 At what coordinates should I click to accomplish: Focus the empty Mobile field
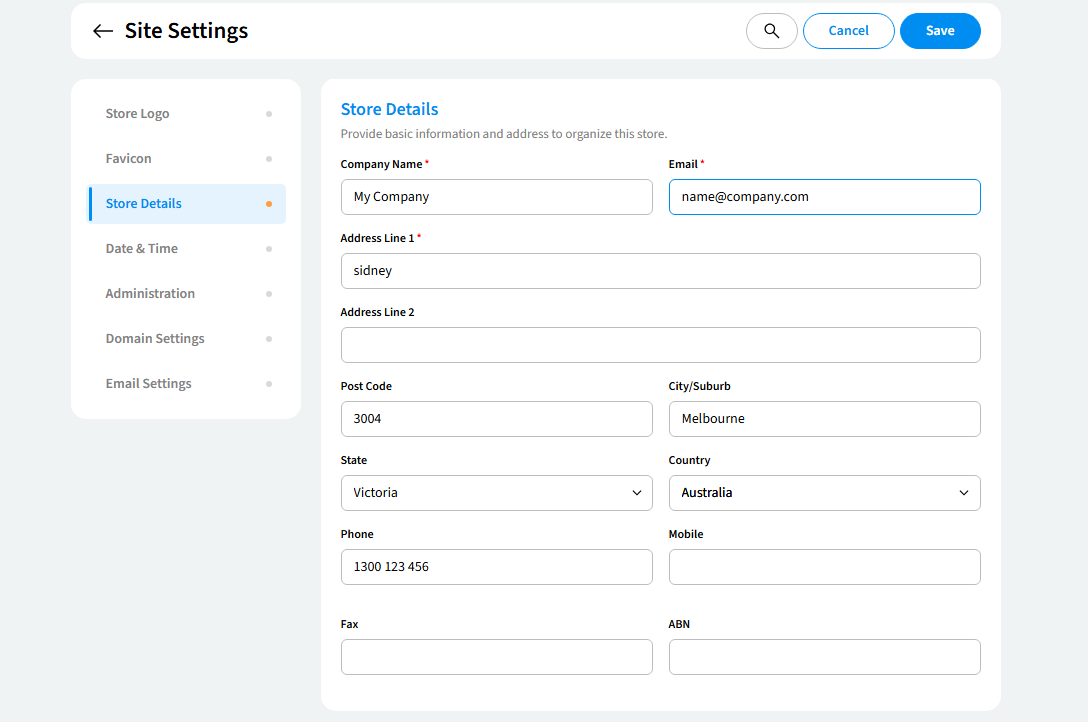(x=824, y=567)
